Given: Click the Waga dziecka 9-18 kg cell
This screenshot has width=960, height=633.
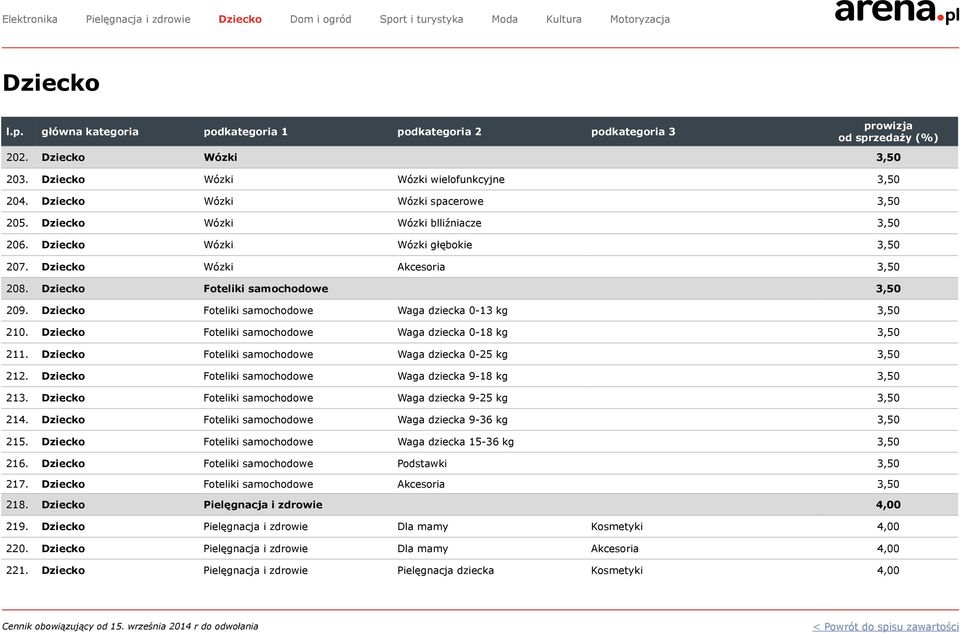Looking at the screenshot, I should click(452, 376).
